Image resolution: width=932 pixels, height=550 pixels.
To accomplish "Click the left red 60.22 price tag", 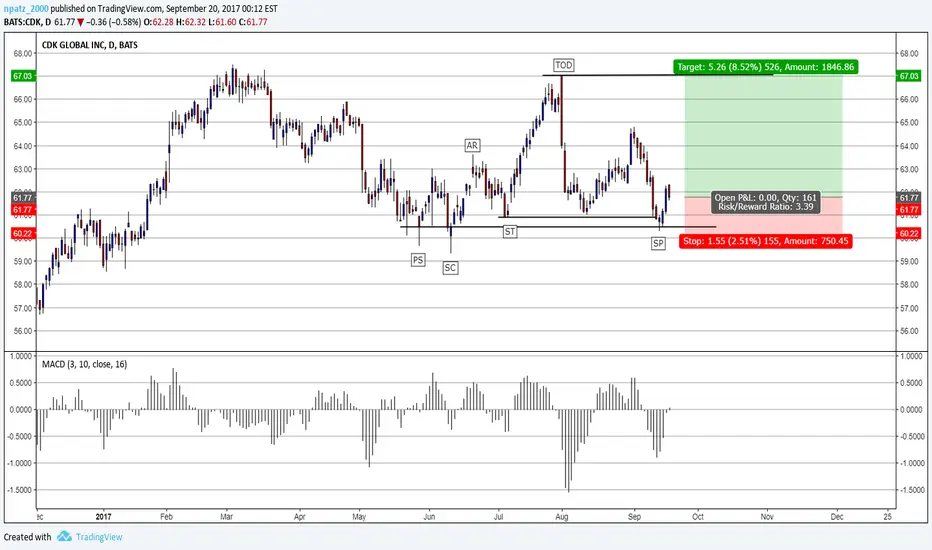I will tap(23, 234).
